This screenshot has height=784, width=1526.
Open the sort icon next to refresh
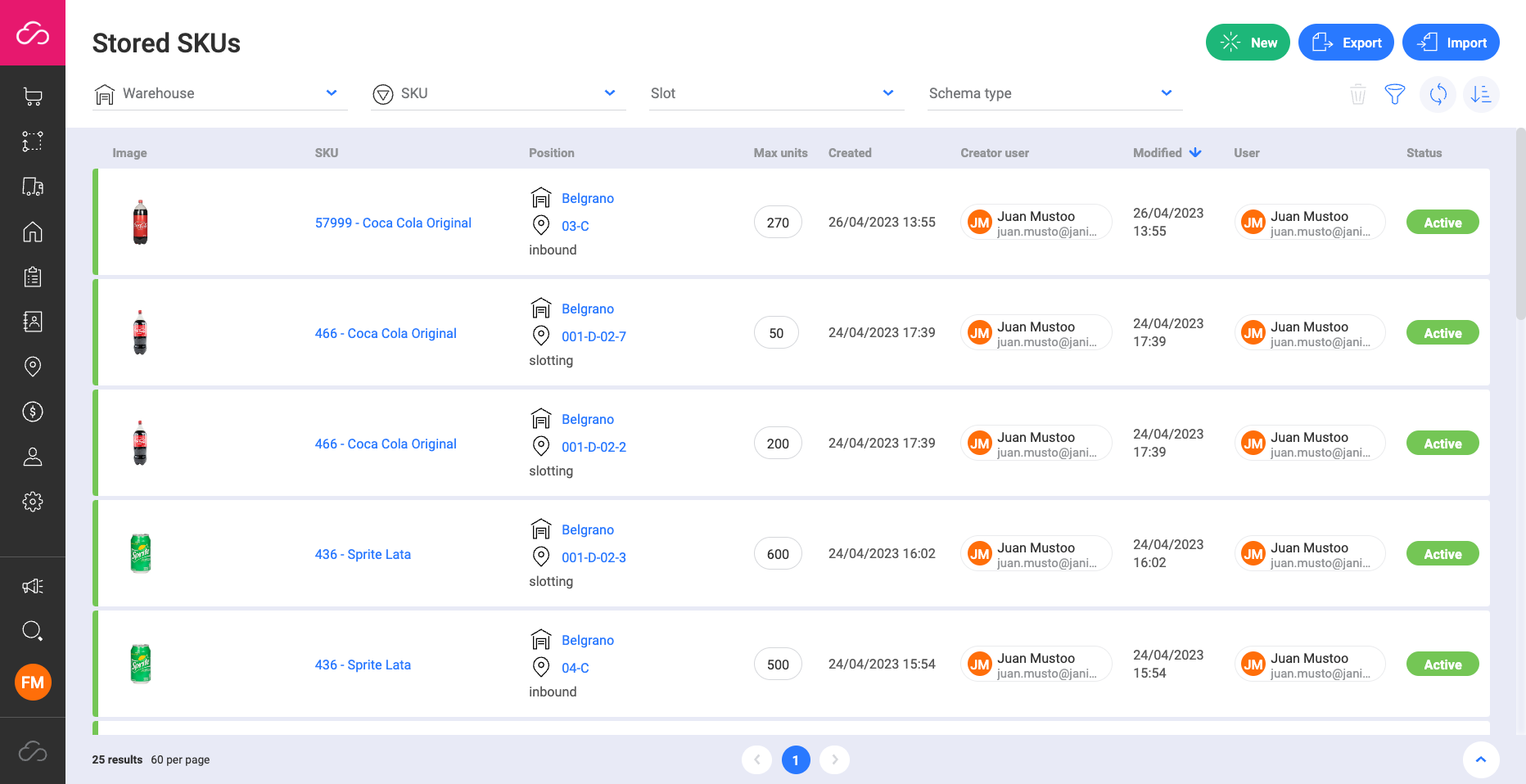tap(1481, 94)
